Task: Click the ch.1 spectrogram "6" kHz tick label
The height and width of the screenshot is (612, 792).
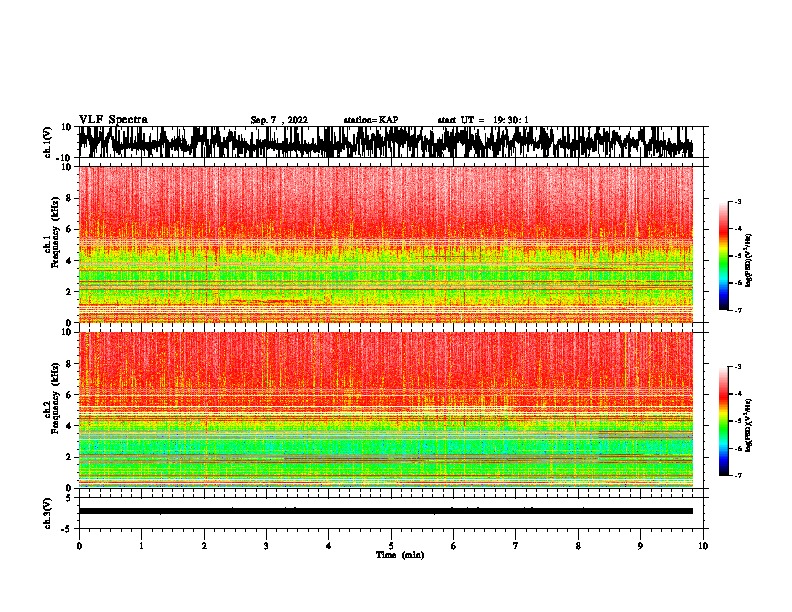Action: 69,229
